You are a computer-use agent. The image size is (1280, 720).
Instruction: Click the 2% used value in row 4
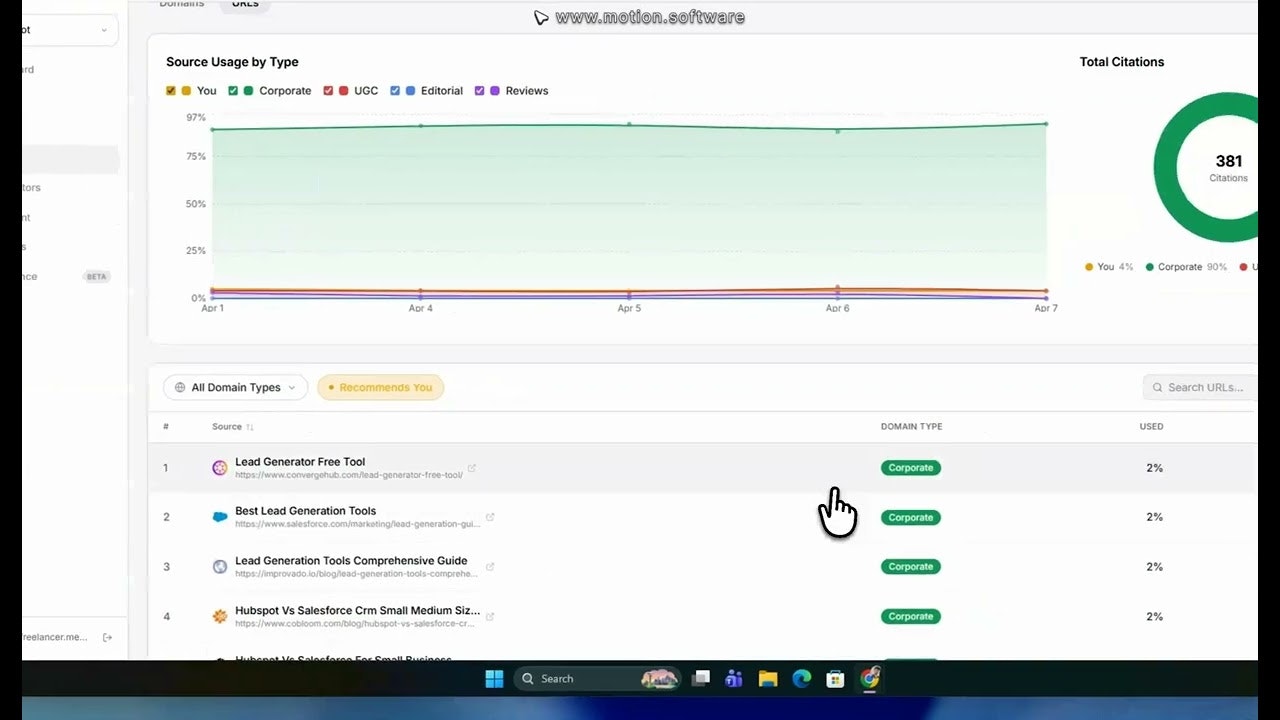(x=1154, y=616)
